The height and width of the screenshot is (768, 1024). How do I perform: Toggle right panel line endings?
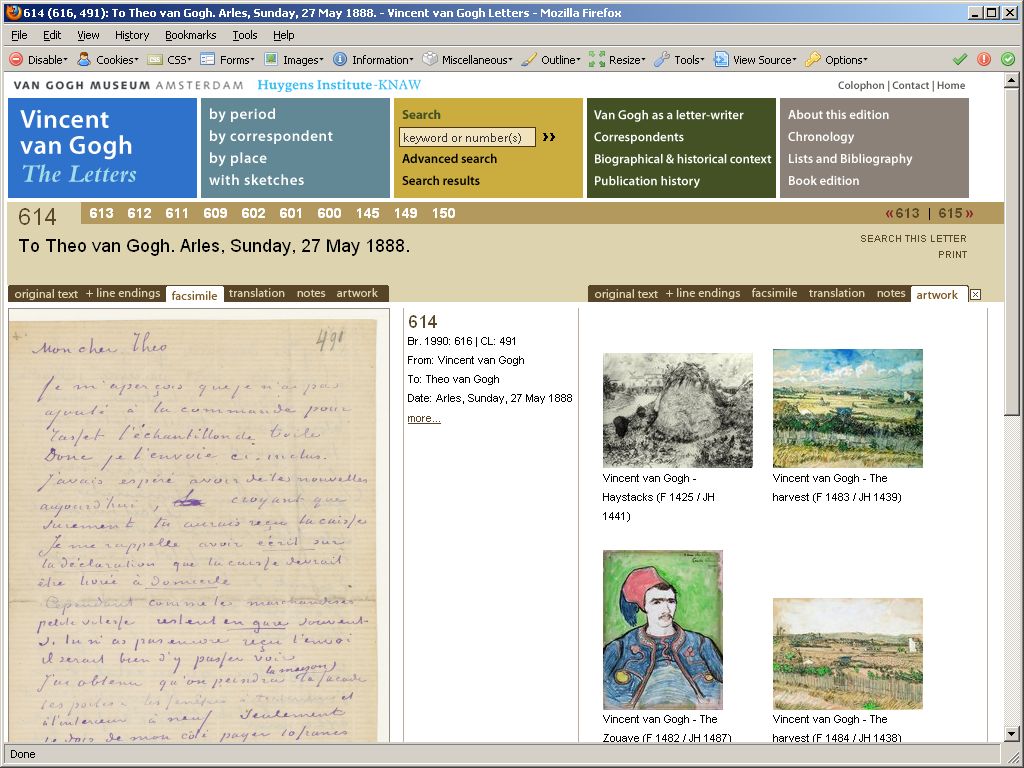coord(703,293)
